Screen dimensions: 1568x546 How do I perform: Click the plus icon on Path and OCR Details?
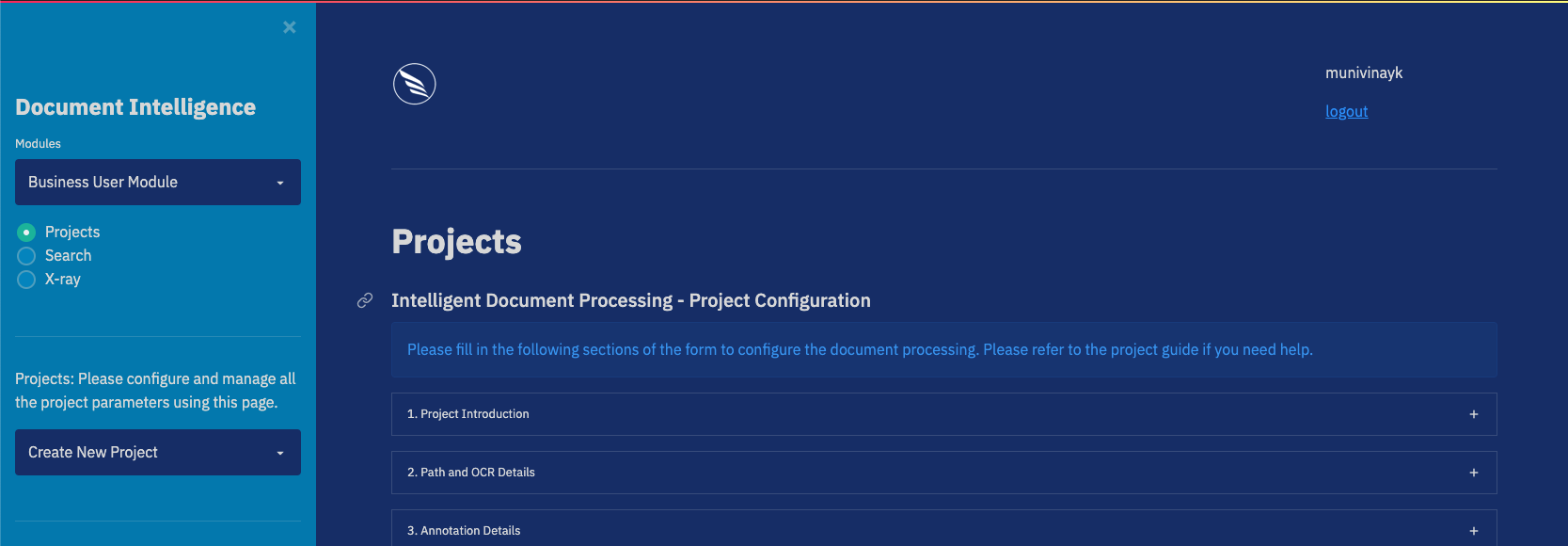[1473, 472]
